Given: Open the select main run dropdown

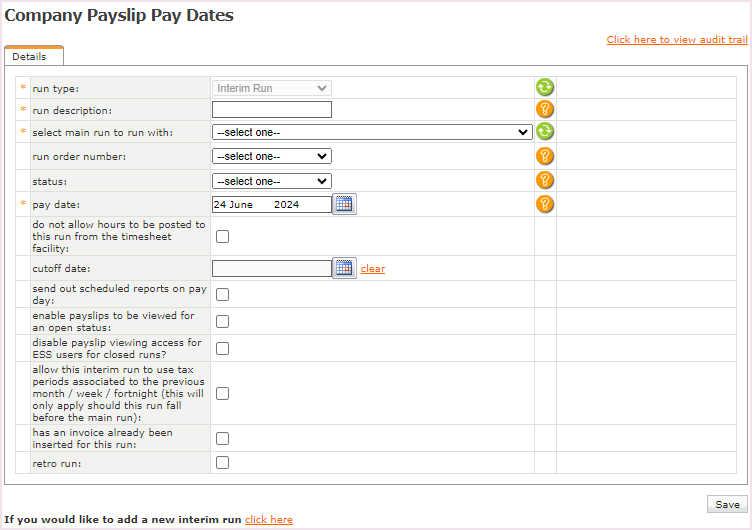Looking at the screenshot, I should [371, 131].
